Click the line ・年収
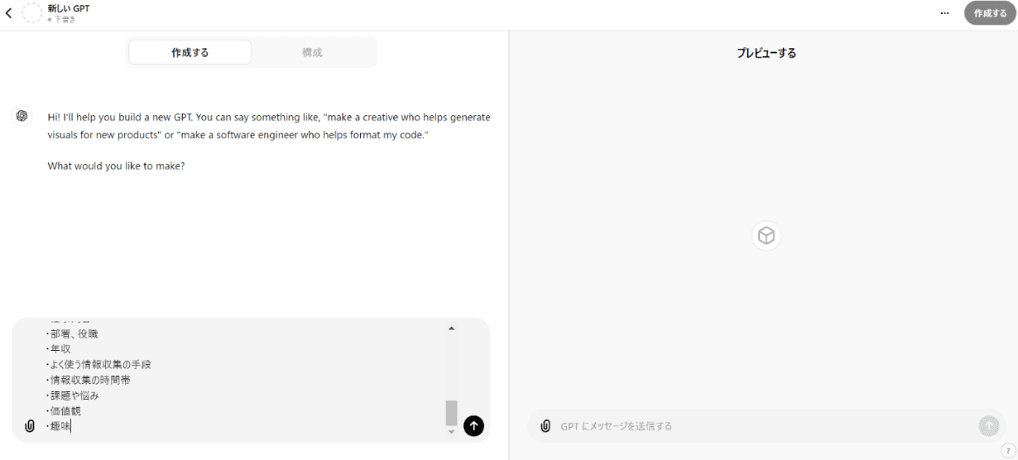The width and height of the screenshot is (1018, 460). pyautogui.click(x=58, y=349)
